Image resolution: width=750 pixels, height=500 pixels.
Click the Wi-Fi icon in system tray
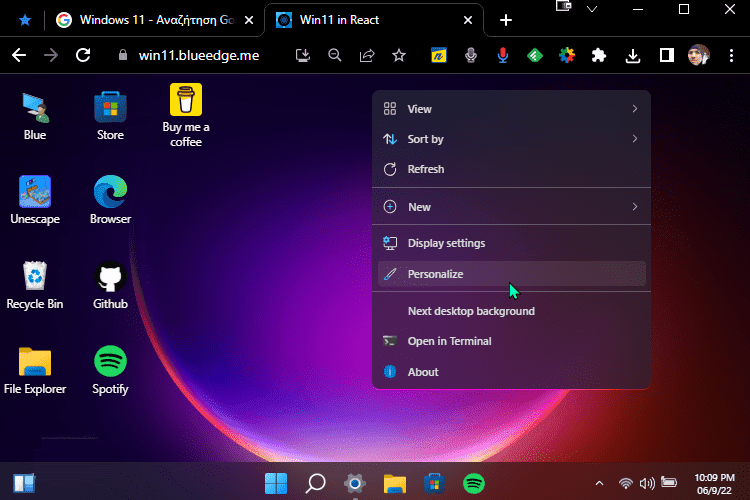625,483
